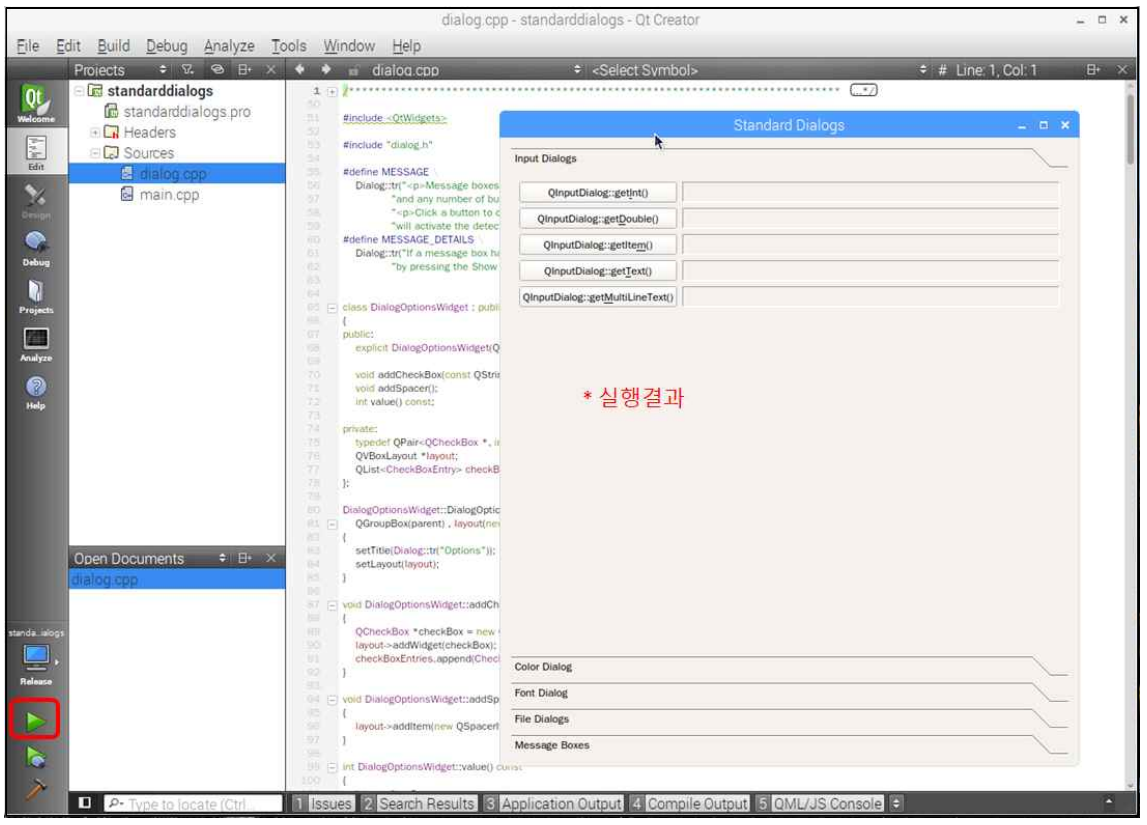Open the Design mode
The height and width of the screenshot is (825, 1147).
[x=35, y=201]
